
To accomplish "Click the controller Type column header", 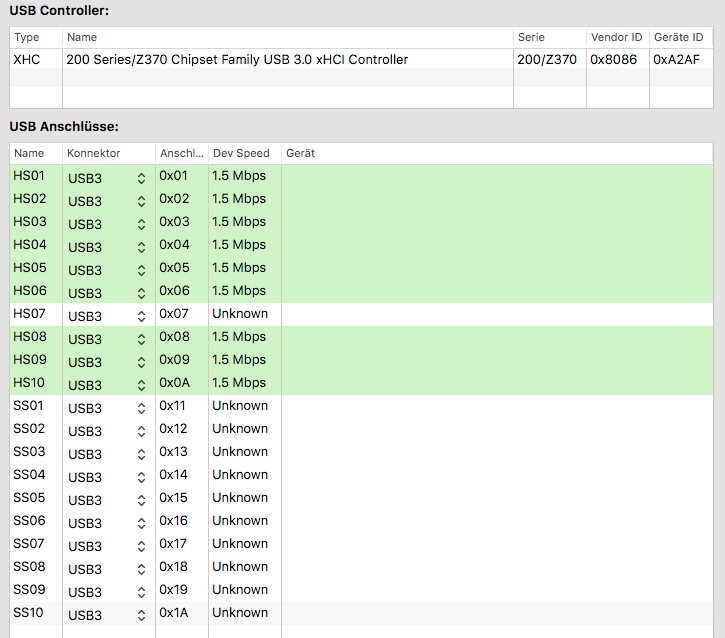I will 36,37.
